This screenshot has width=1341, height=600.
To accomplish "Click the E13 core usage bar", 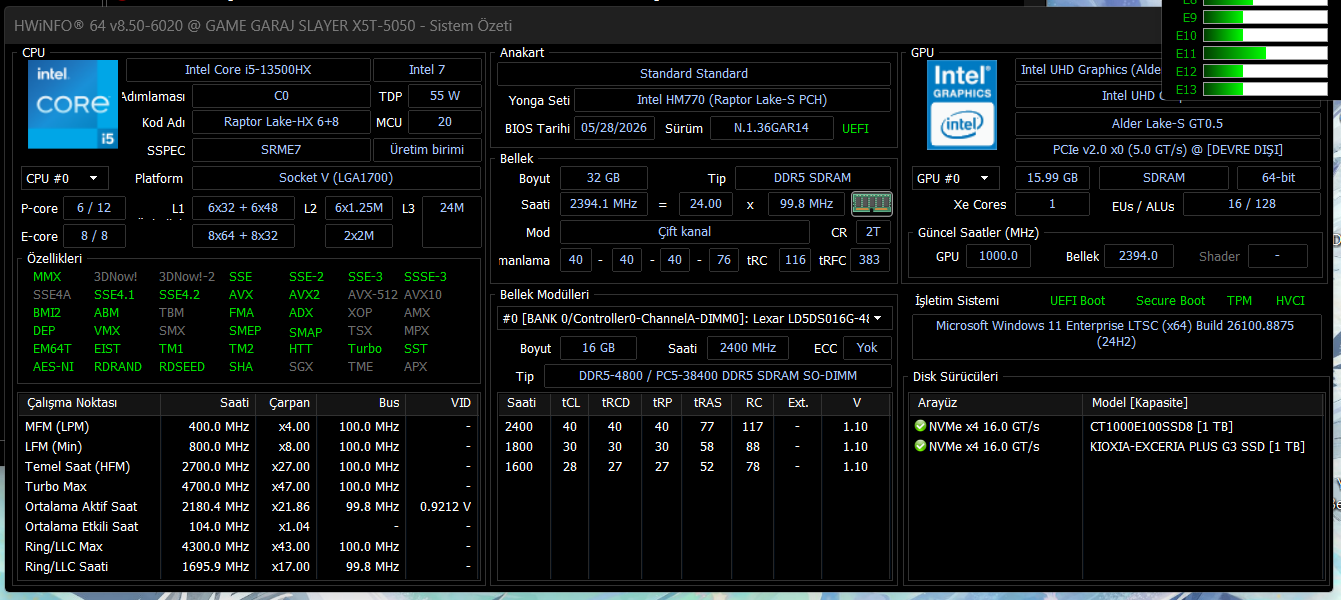I will (x=1264, y=89).
